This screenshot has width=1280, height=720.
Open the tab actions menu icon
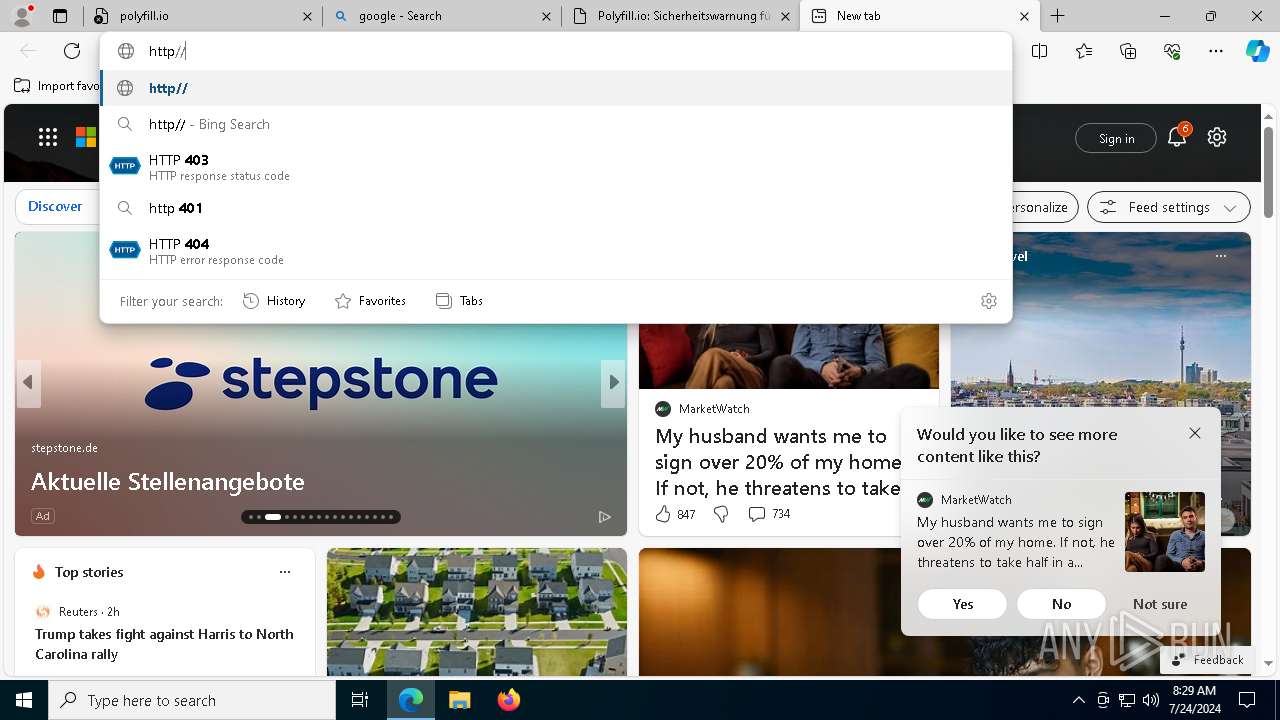[60, 16]
